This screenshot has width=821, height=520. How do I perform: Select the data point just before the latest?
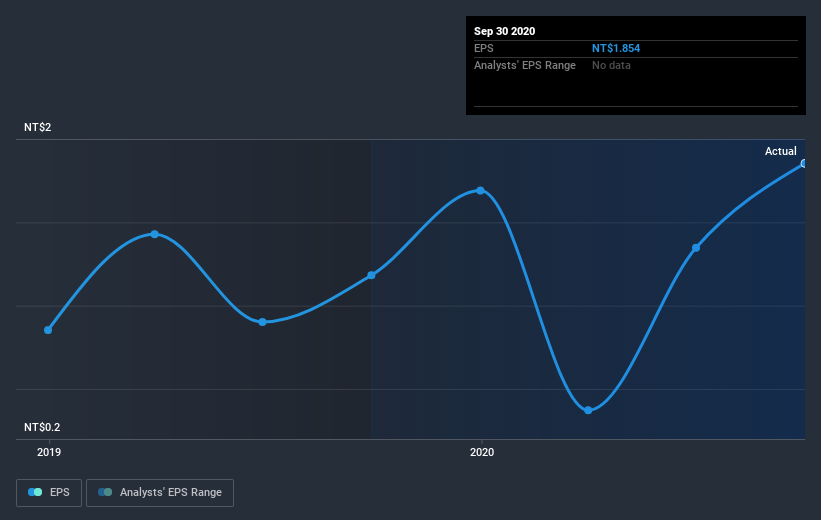pos(696,248)
